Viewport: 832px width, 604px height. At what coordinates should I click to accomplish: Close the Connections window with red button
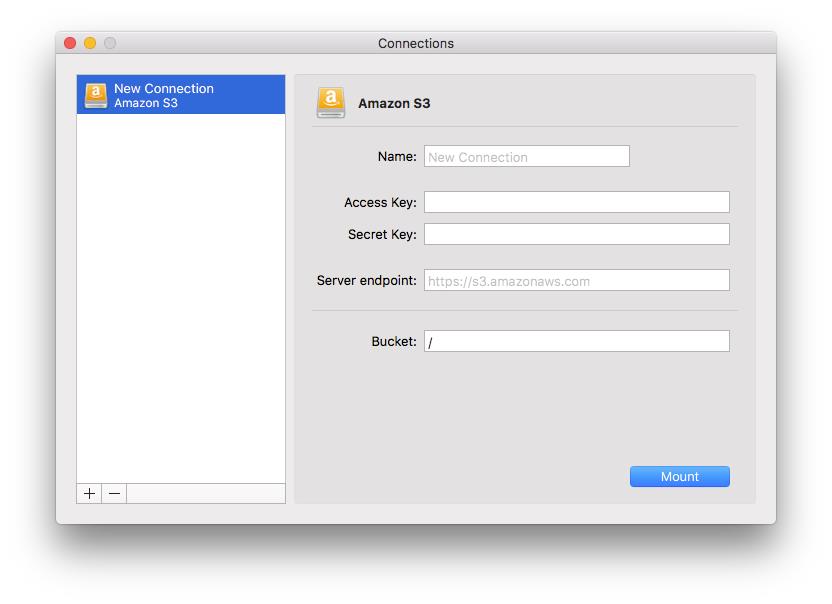(70, 43)
